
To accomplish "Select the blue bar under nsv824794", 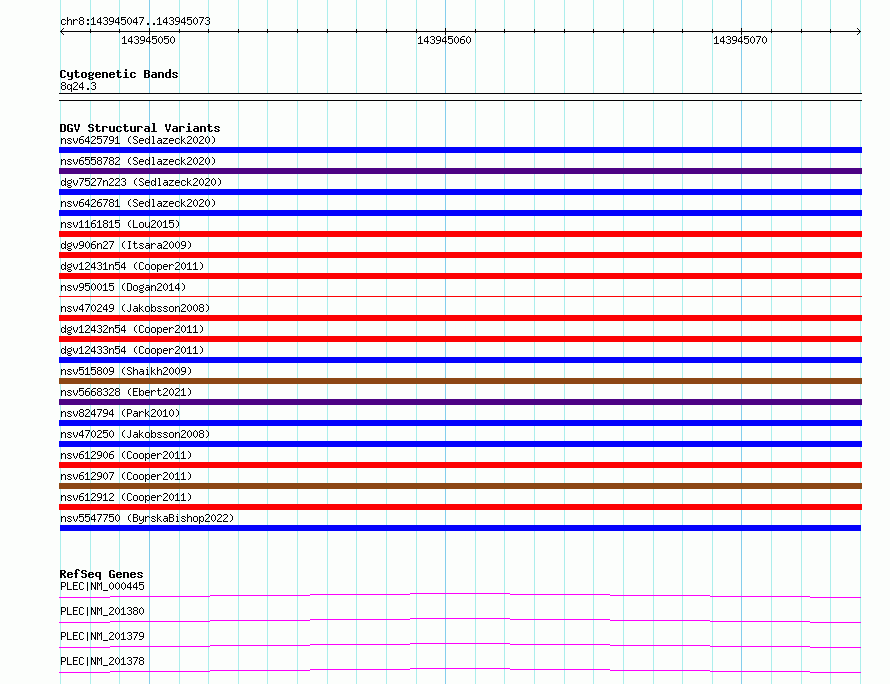I will (x=460, y=423).
